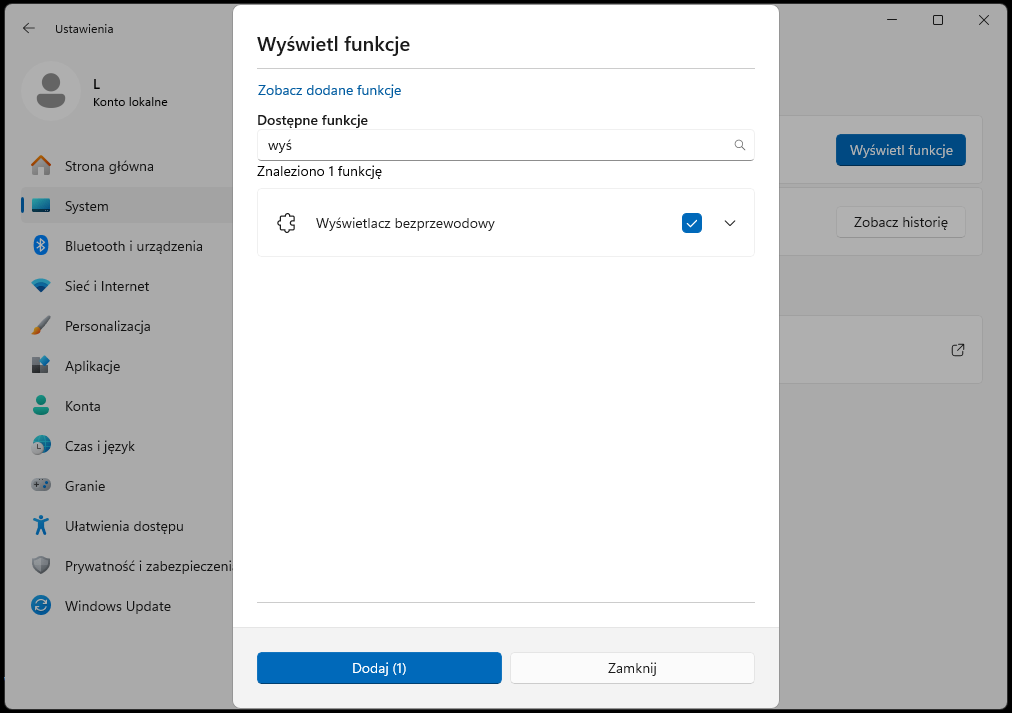Viewport: 1012px width, 713px height.
Task: Click the search magnifier in Dostępne funkcje
Action: click(x=740, y=145)
